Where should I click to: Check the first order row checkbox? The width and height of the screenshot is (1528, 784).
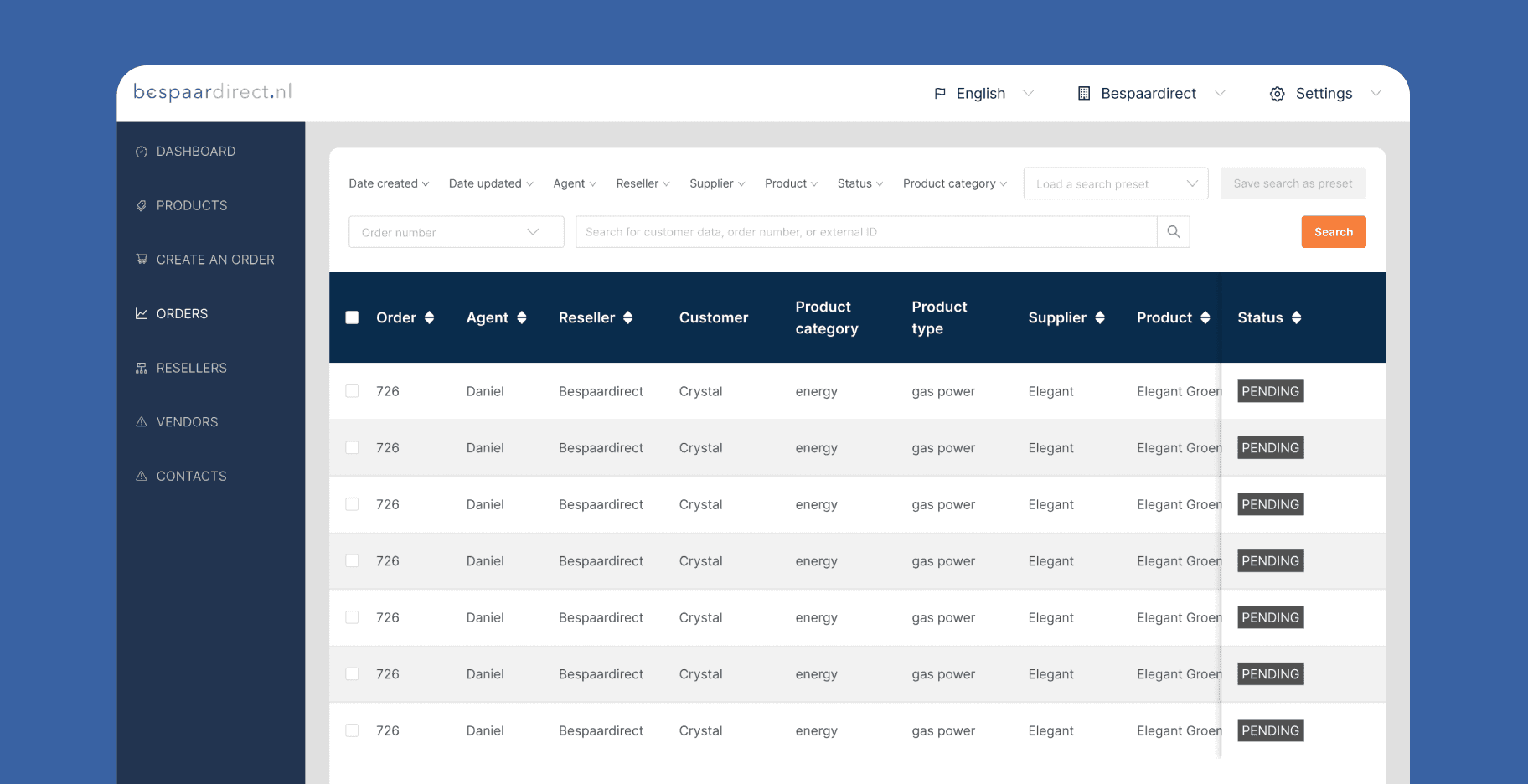352,391
